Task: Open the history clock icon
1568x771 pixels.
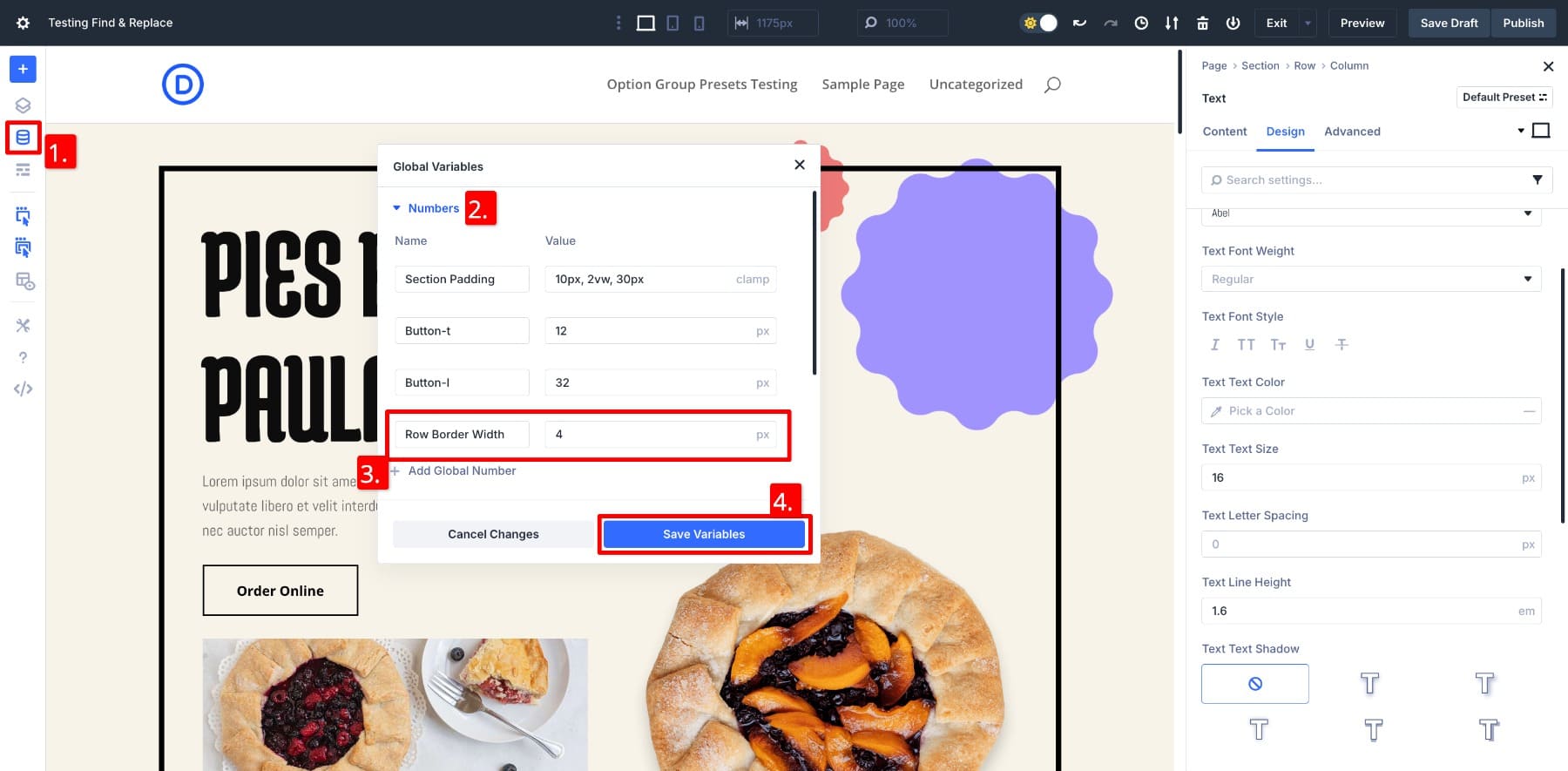Action: [x=1141, y=24]
